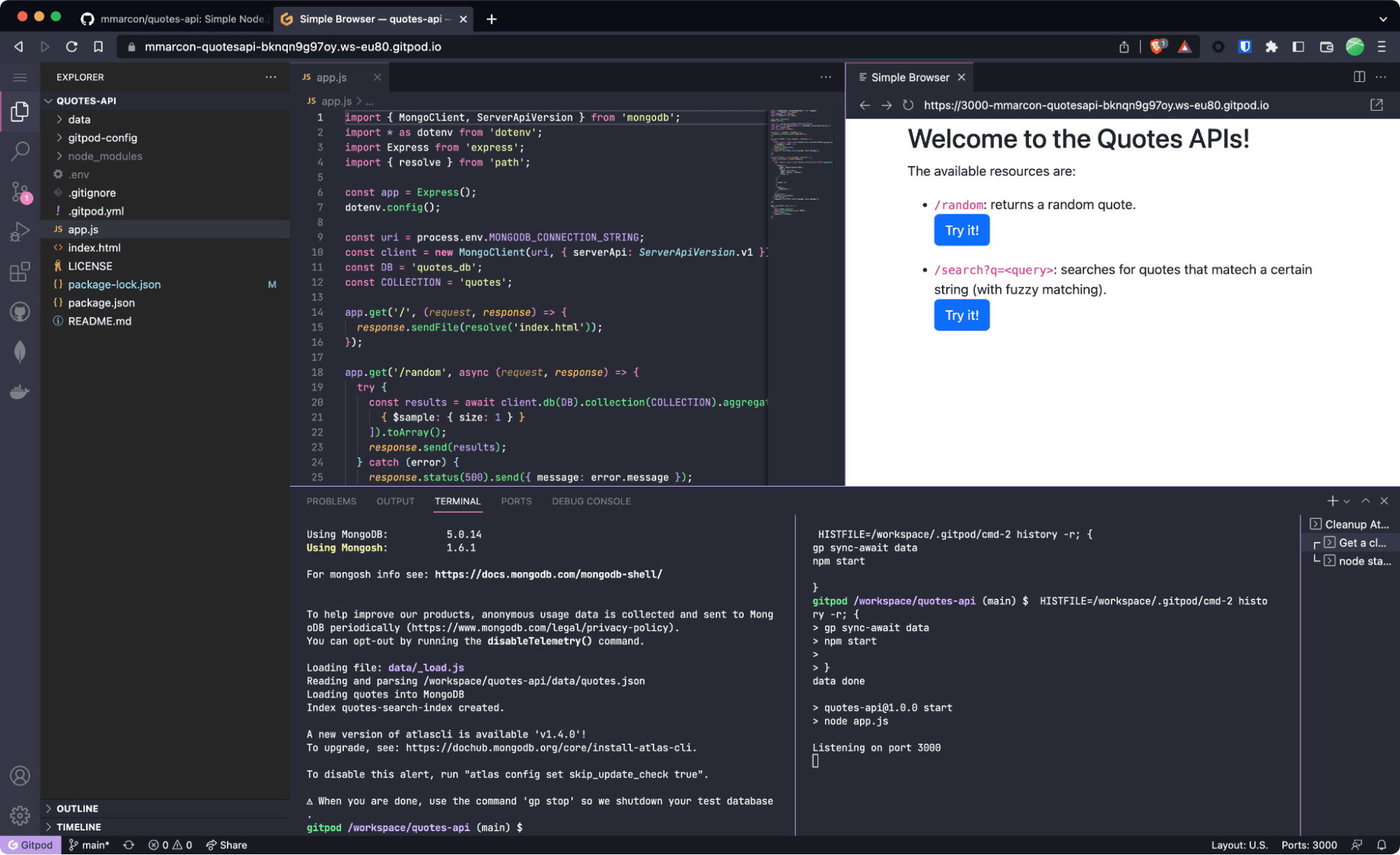Open the Search view in activity bar
Image resolution: width=1400 pixels, height=855 pixels.
[20, 151]
